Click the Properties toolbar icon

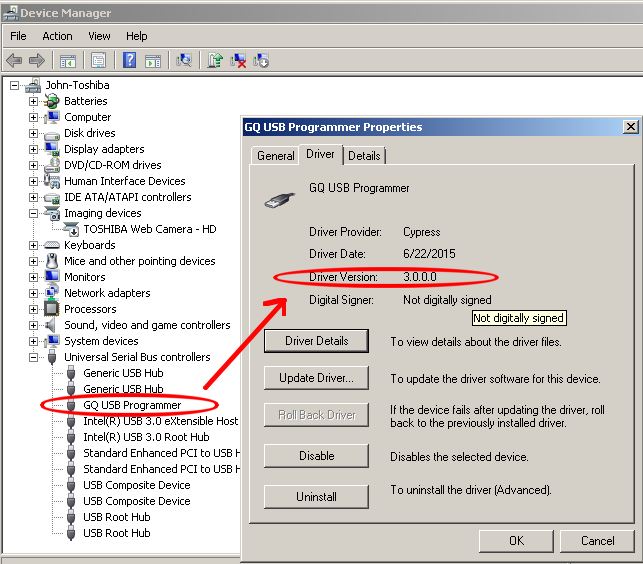98,60
